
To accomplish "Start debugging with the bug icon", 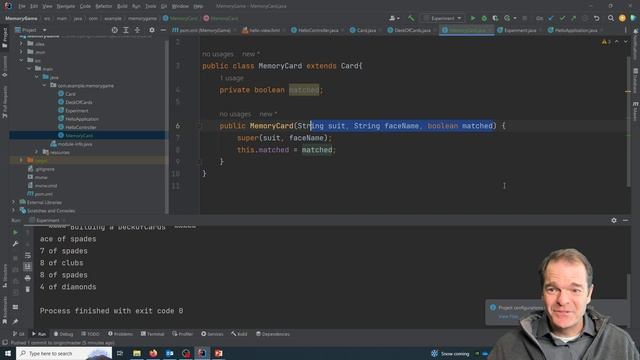I will pos(484,18).
